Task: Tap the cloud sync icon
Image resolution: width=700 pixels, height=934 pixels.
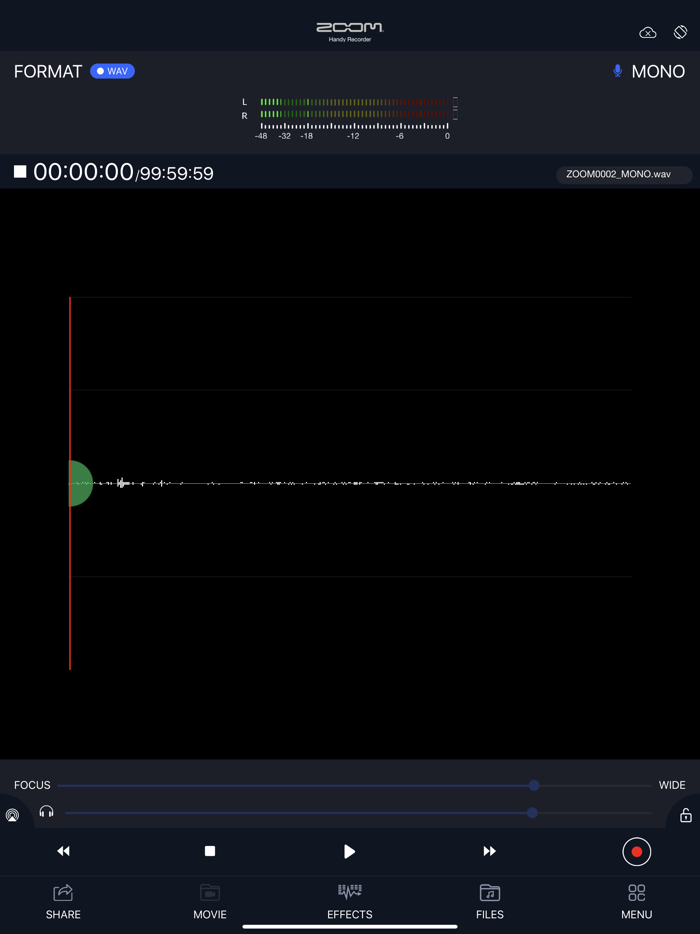Action: pyautogui.click(x=648, y=33)
